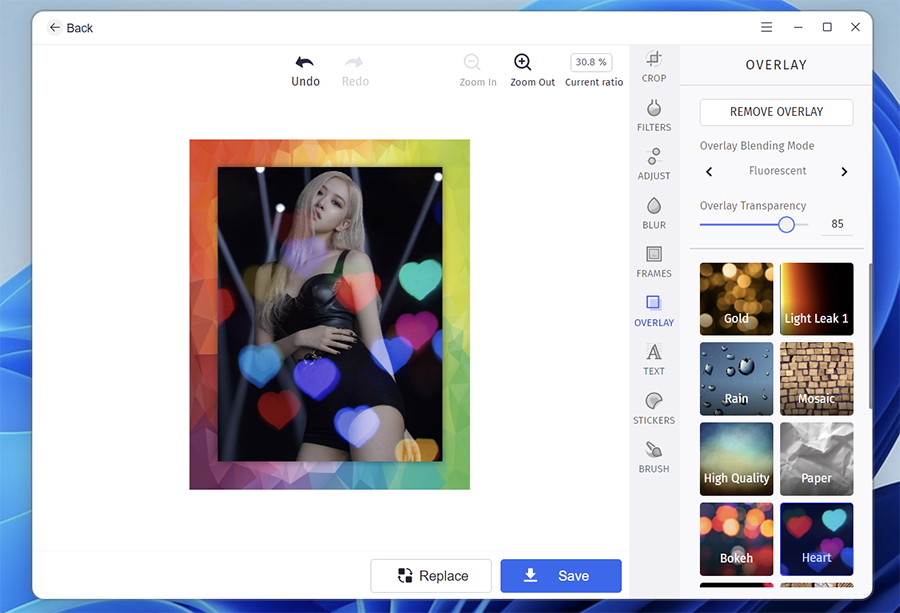
Task: Apply the High Quality overlay
Action: coord(736,459)
